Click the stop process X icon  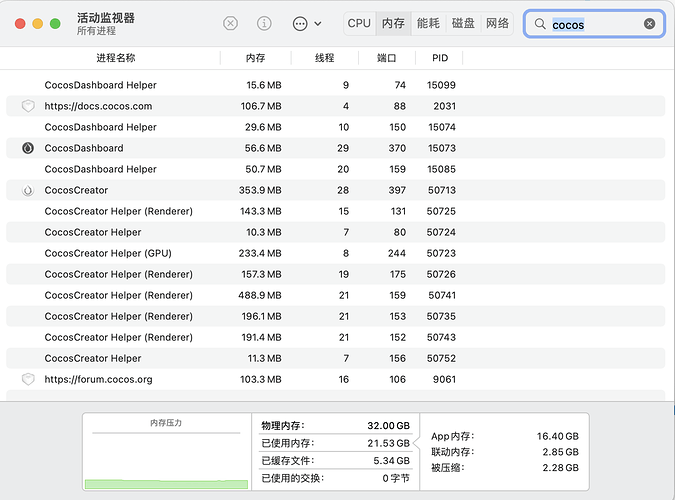pyautogui.click(x=231, y=23)
